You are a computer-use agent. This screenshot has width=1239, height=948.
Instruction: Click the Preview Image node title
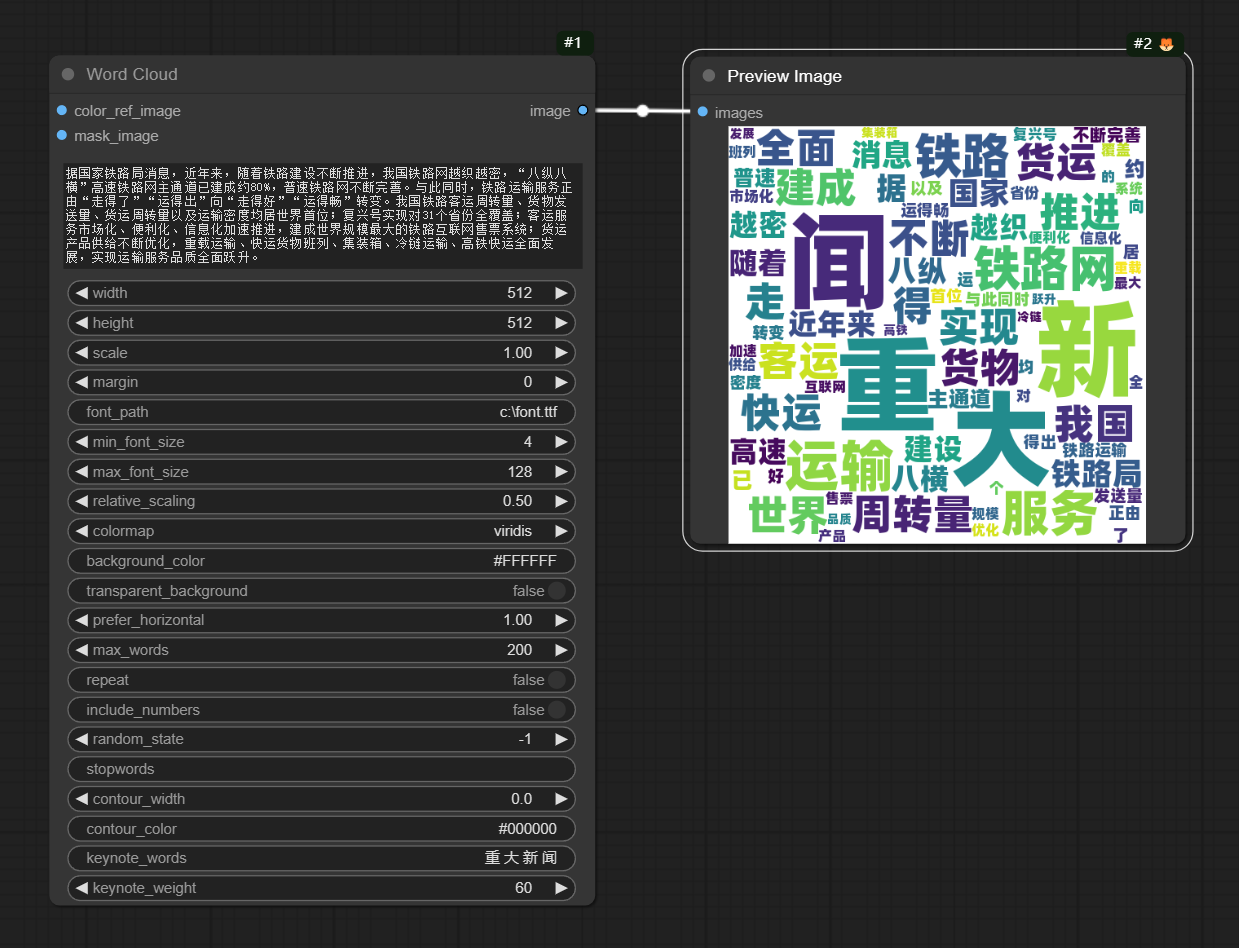click(x=784, y=76)
